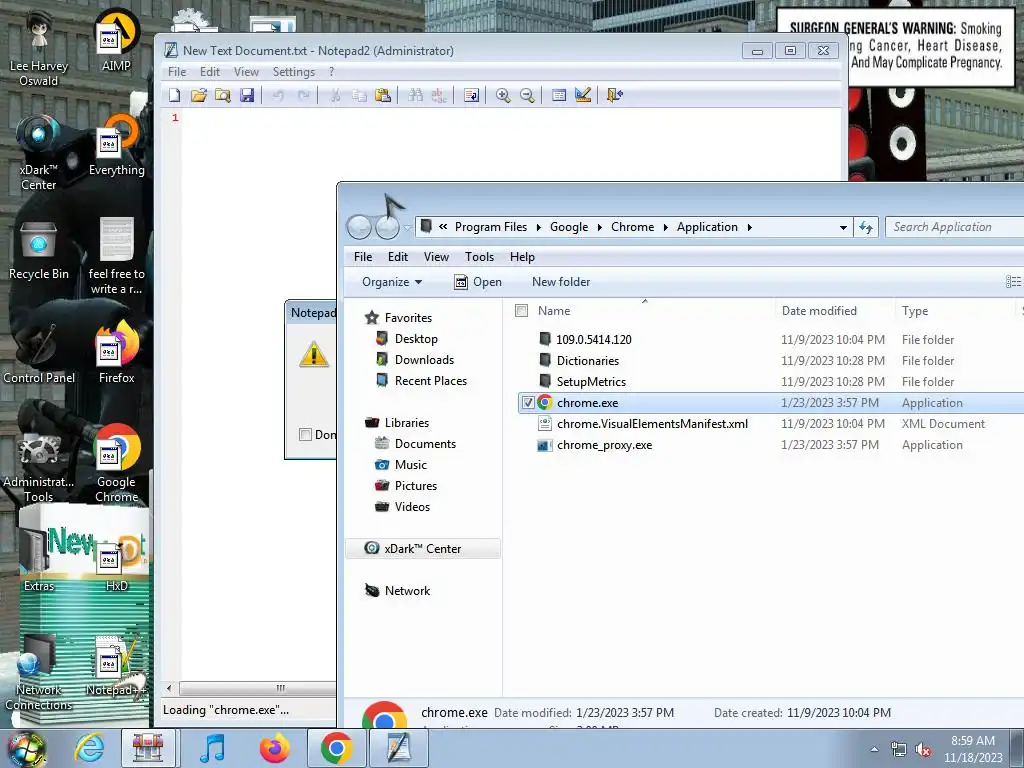Select the HxD desktop icon
1024x768 pixels.
pyautogui.click(x=116, y=567)
